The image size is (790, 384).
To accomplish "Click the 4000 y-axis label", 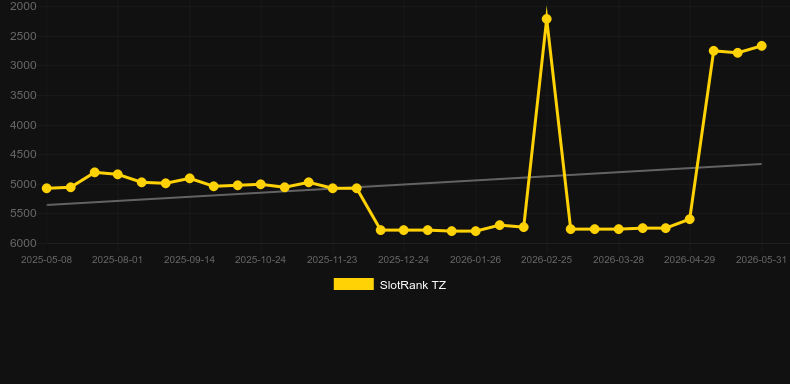I will (x=23, y=125).
